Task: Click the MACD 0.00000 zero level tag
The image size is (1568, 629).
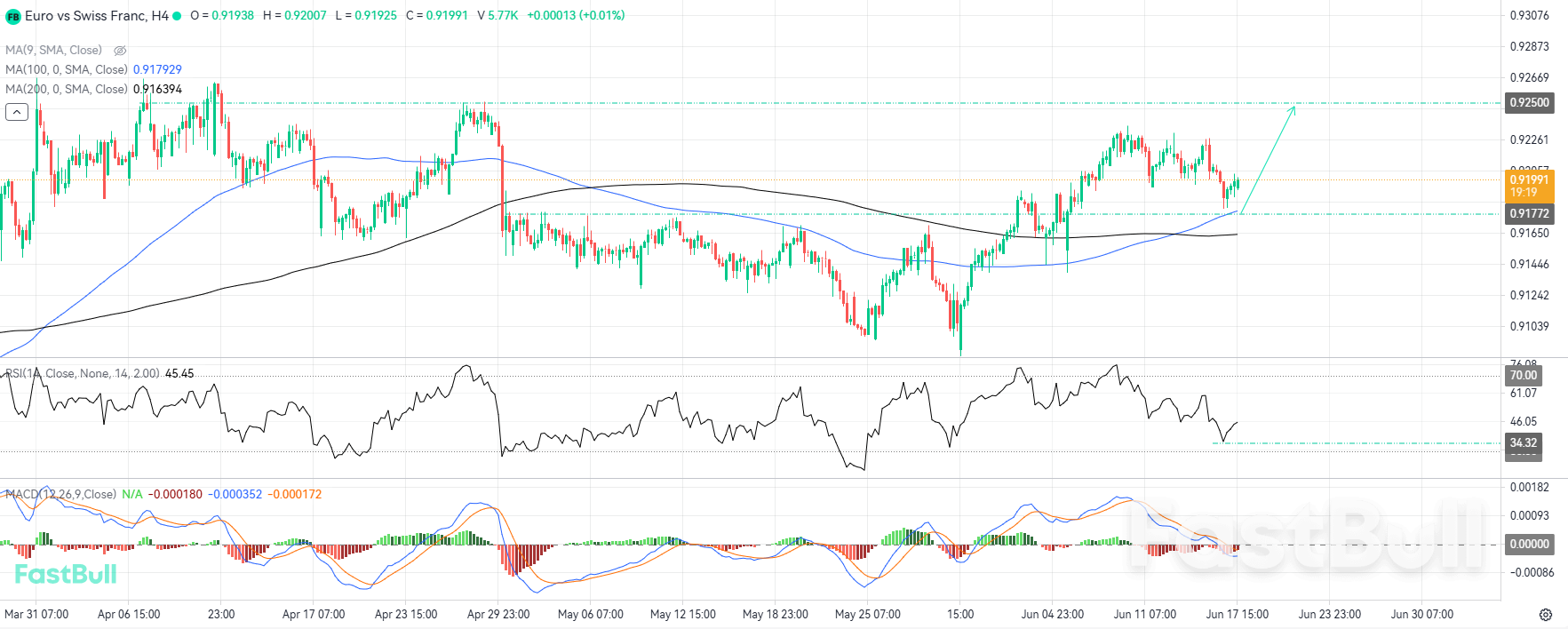Action: tap(1530, 544)
